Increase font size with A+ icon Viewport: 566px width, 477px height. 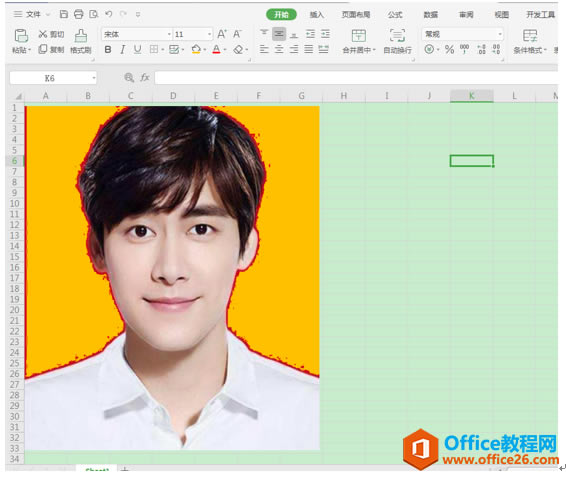[x=222, y=34]
